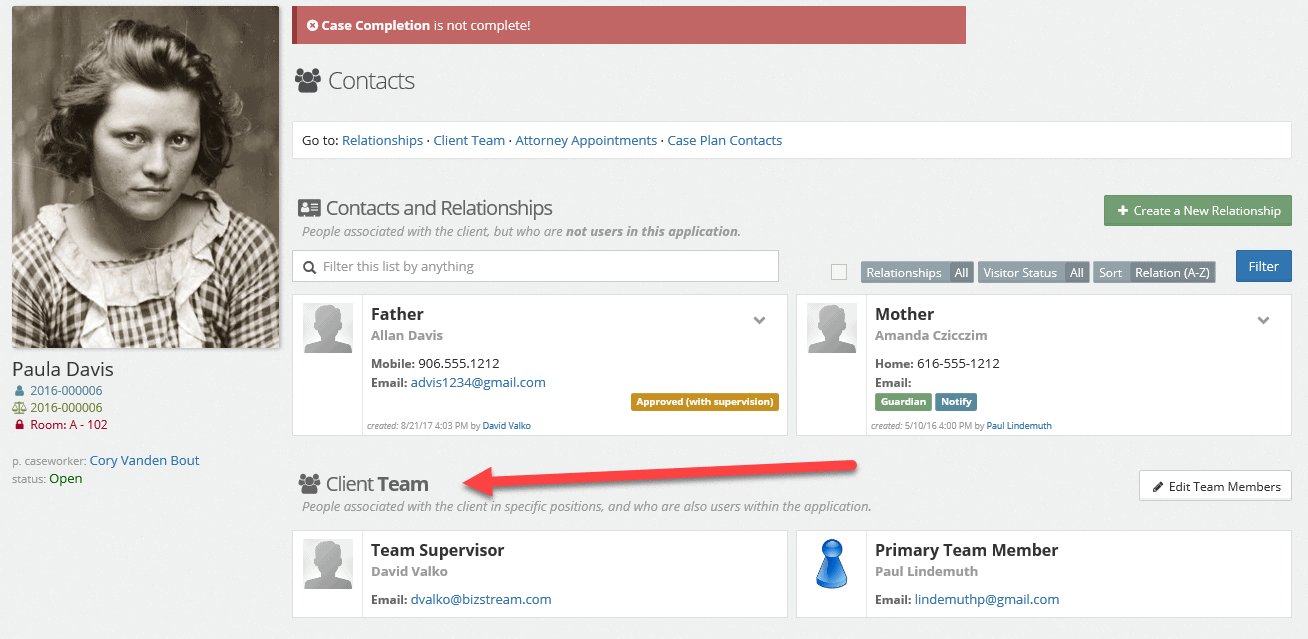
Task: Jump to Case Plan Contacts section link
Action: [725, 141]
